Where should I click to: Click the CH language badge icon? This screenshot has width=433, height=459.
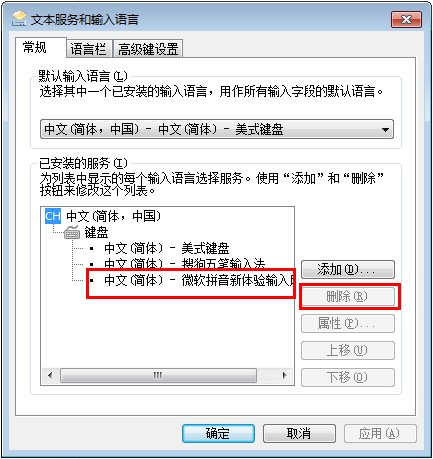tap(53, 216)
